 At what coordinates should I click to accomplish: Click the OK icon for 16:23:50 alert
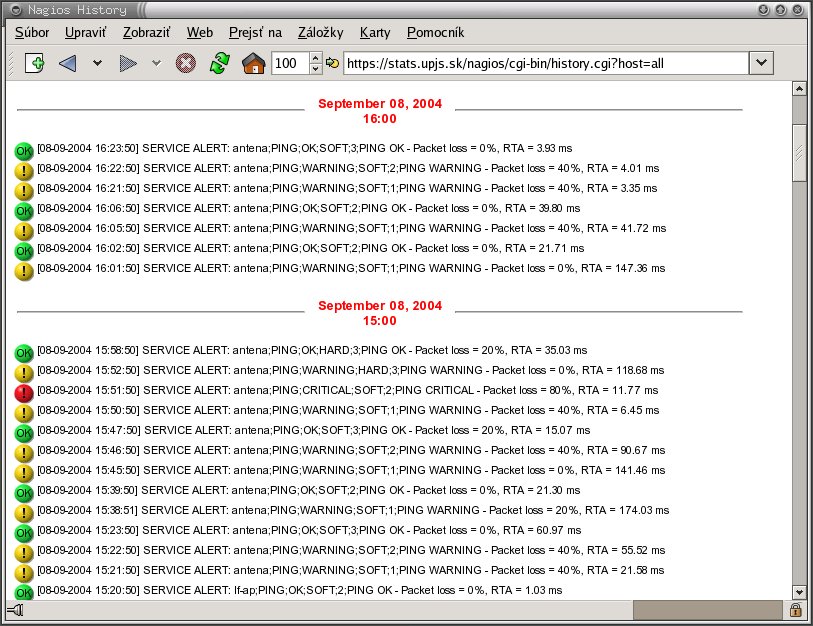(24, 151)
